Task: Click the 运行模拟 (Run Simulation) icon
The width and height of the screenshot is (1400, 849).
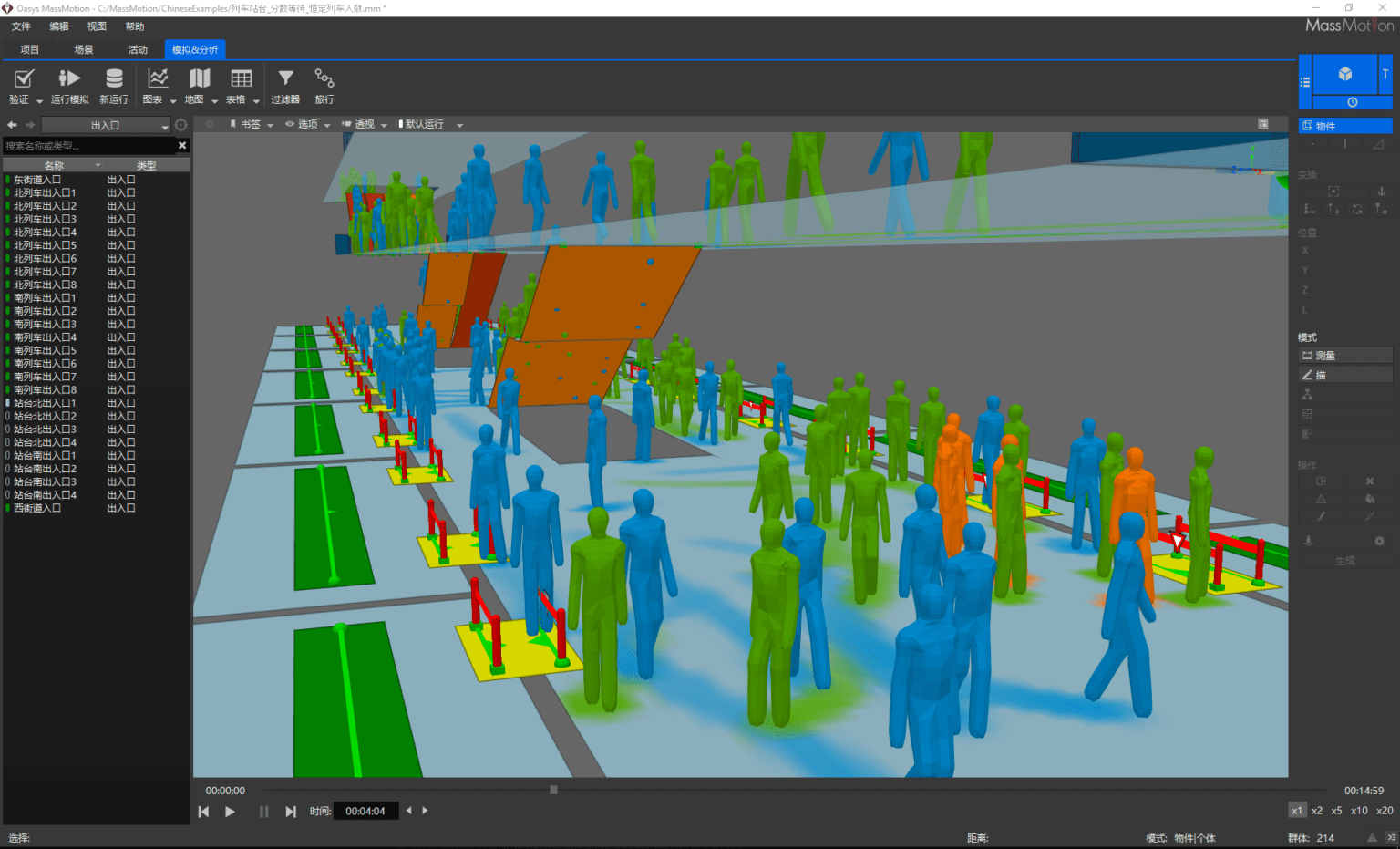Action: point(68,84)
